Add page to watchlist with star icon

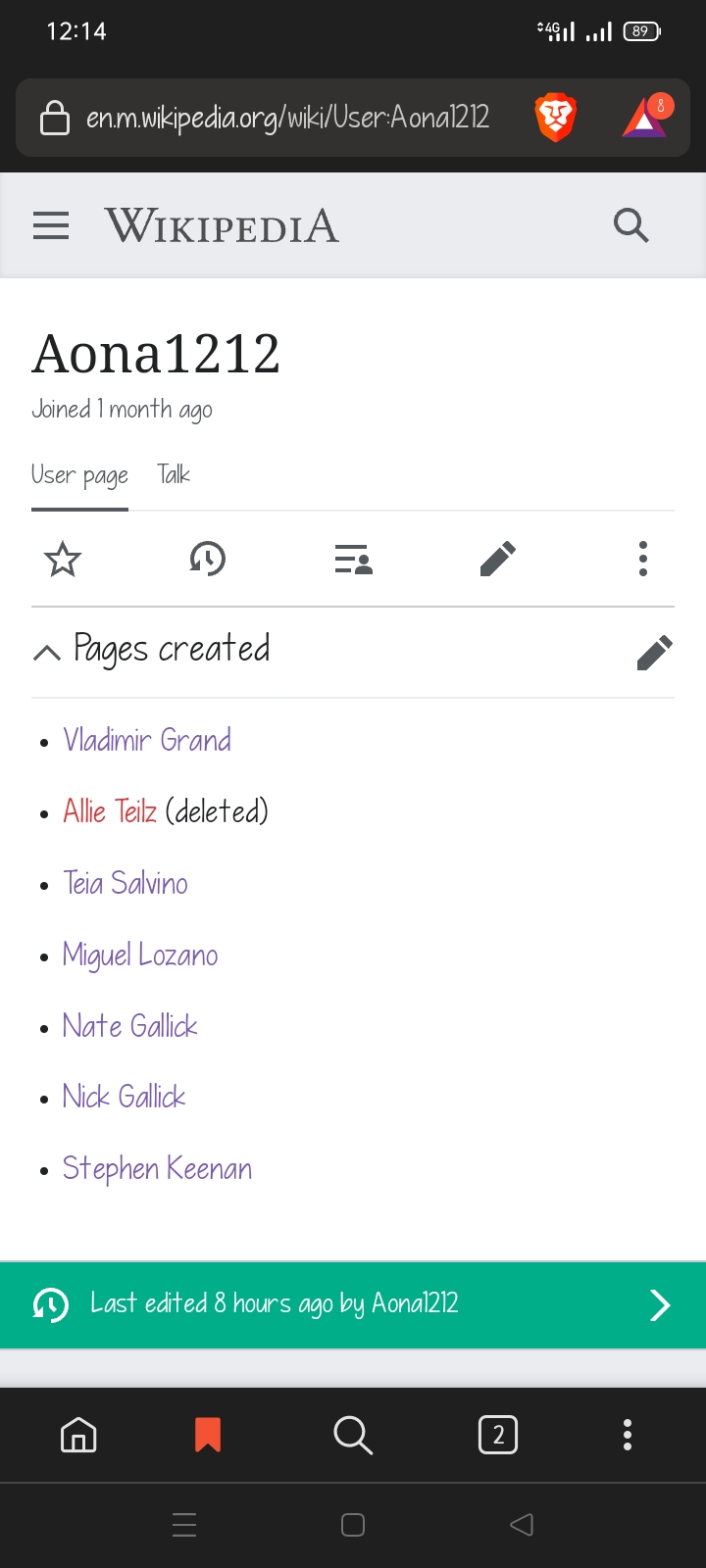(63, 560)
